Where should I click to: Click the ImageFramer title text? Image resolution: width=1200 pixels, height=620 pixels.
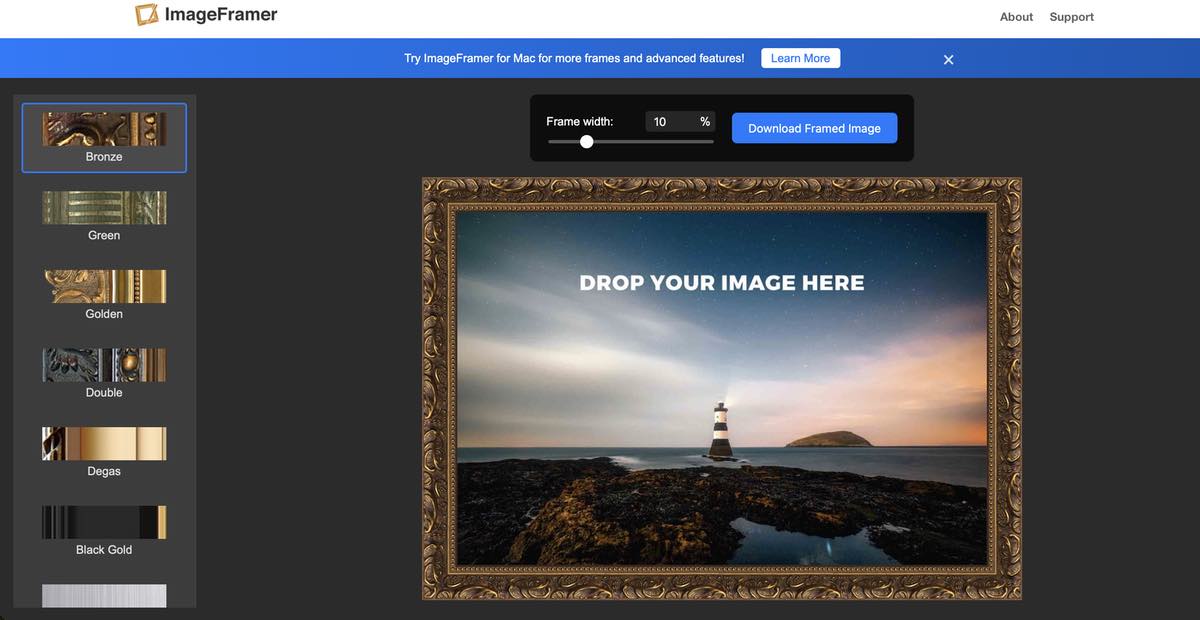(221, 15)
